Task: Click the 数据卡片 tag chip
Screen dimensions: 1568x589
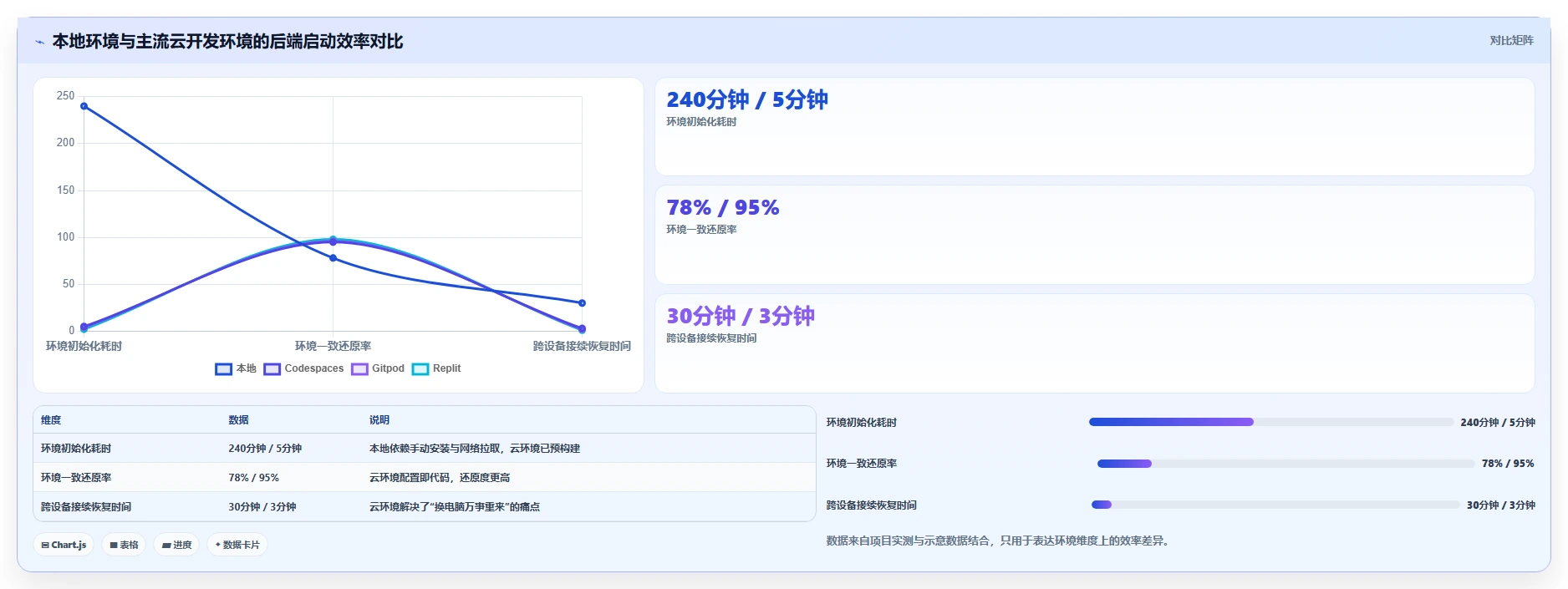Action: (237, 545)
